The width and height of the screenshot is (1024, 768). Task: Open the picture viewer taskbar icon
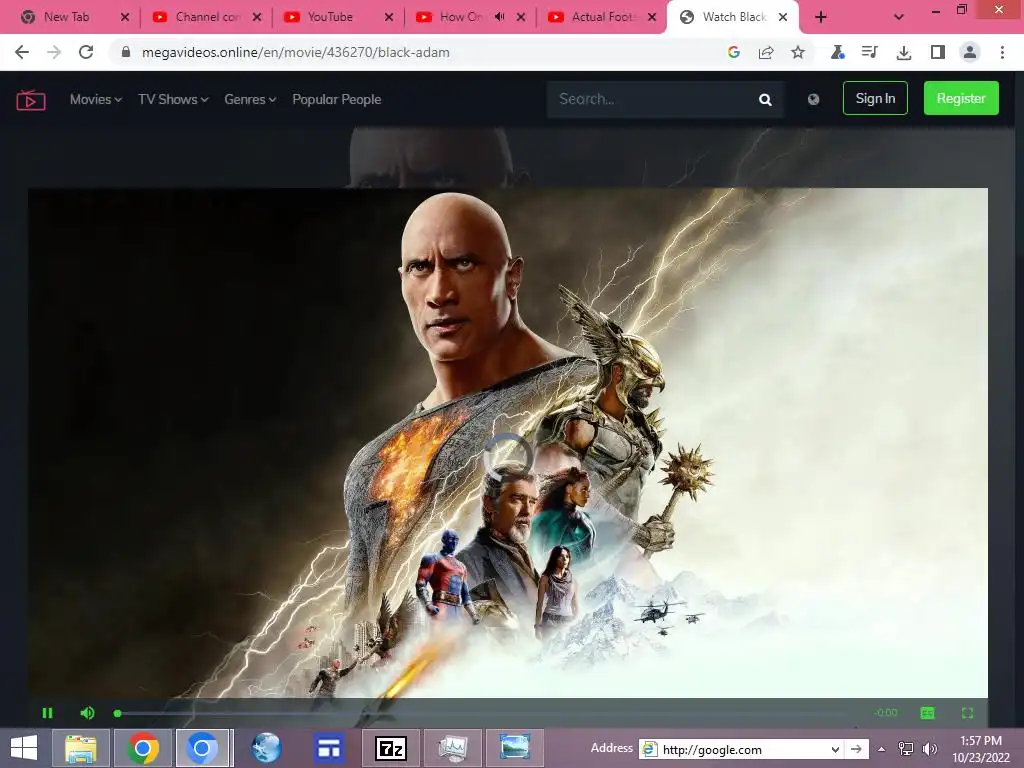tap(515, 748)
